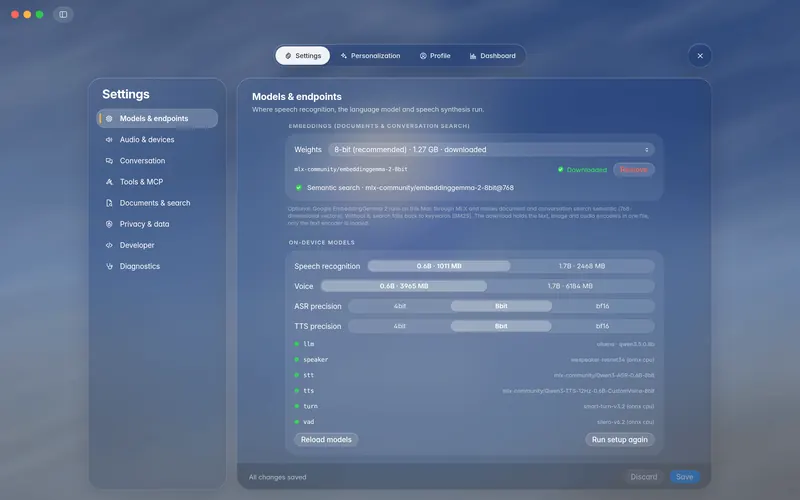Select Voice 0.6B · 3965 MB
The height and width of the screenshot is (500, 800).
tap(404, 286)
